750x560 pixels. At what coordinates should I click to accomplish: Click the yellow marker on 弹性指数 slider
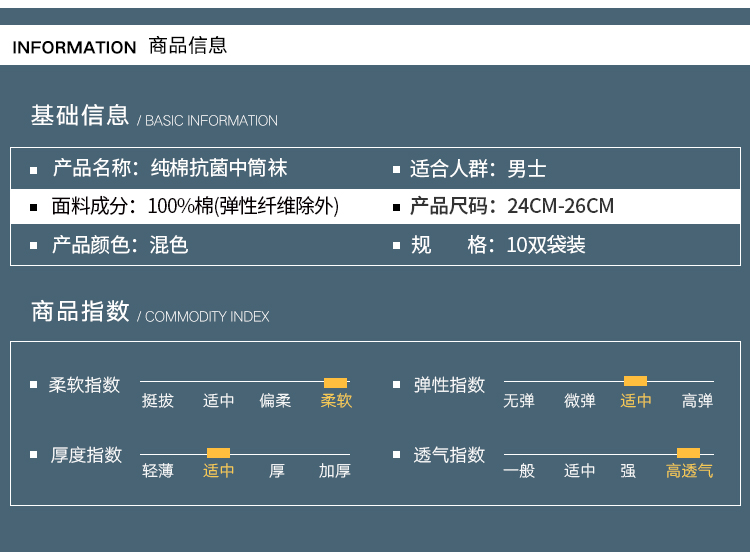coord(635,381)
